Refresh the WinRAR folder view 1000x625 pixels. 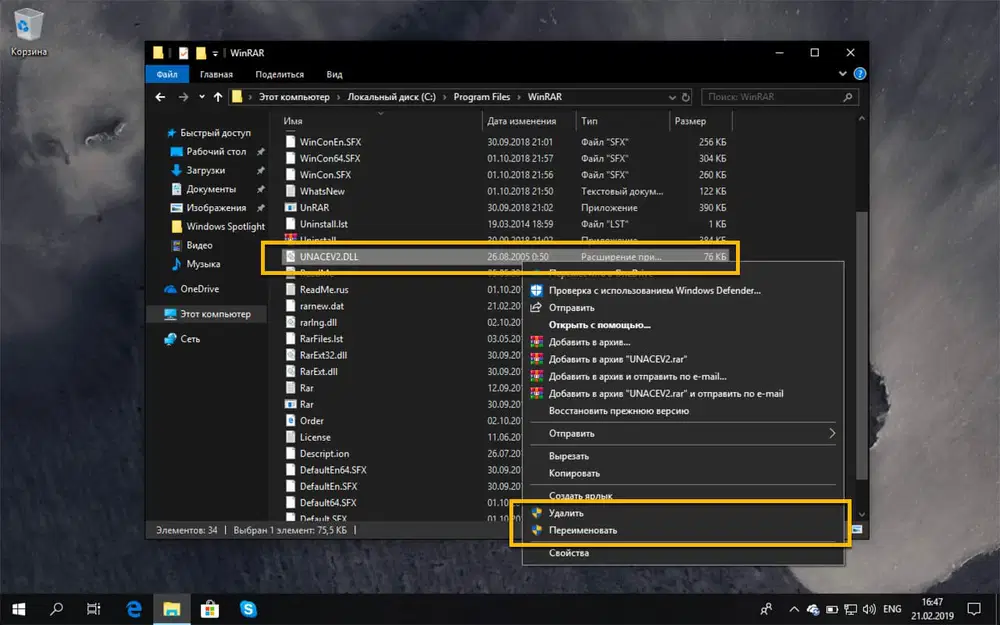(686, 97)
